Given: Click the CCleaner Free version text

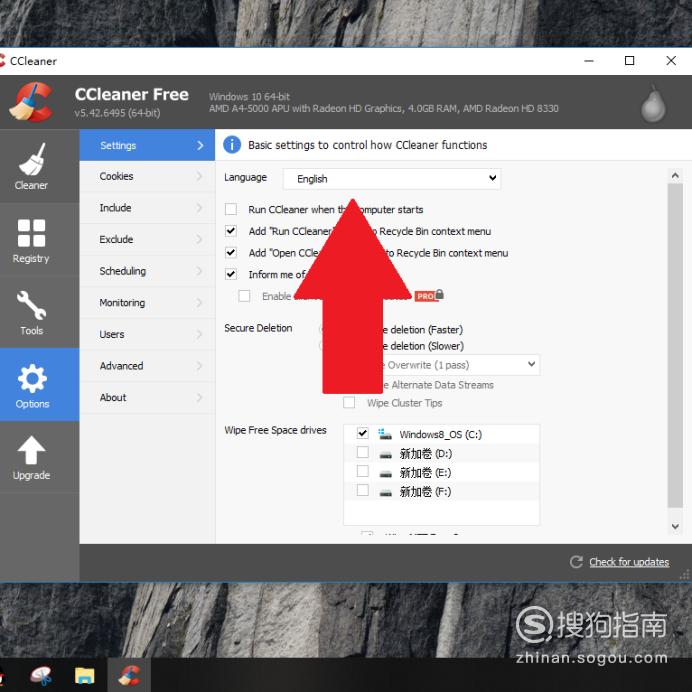Looking at the screenshot, I should (x=117, y=113).
